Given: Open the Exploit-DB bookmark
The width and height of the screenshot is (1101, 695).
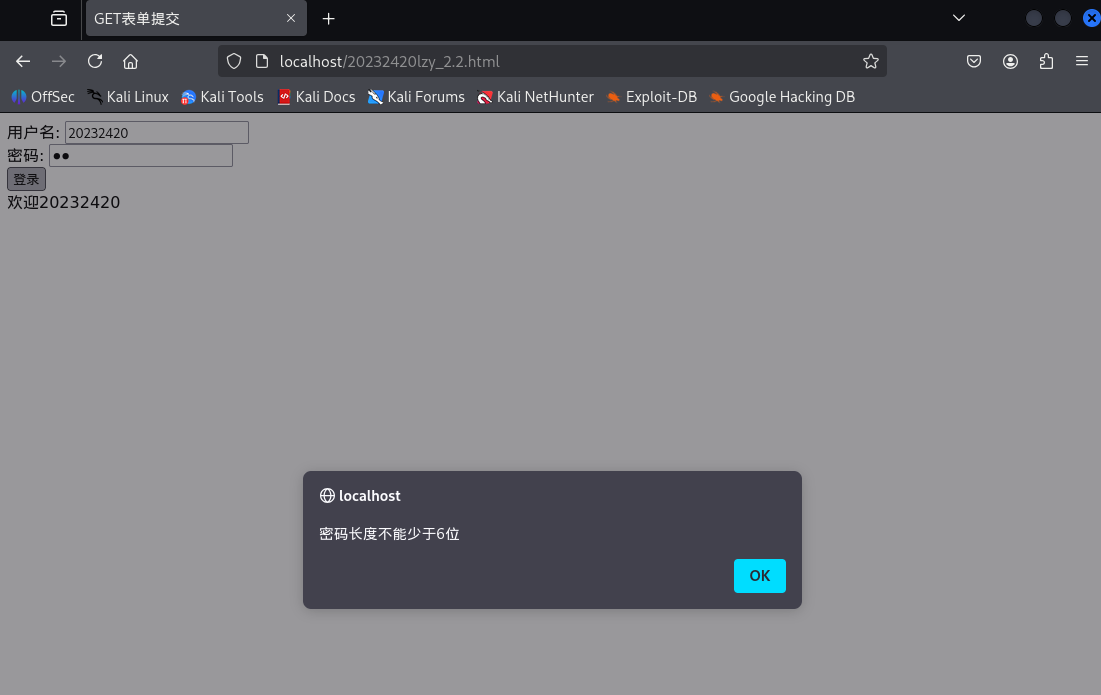Looking at the screenshot, I should [x=651, y=96].
